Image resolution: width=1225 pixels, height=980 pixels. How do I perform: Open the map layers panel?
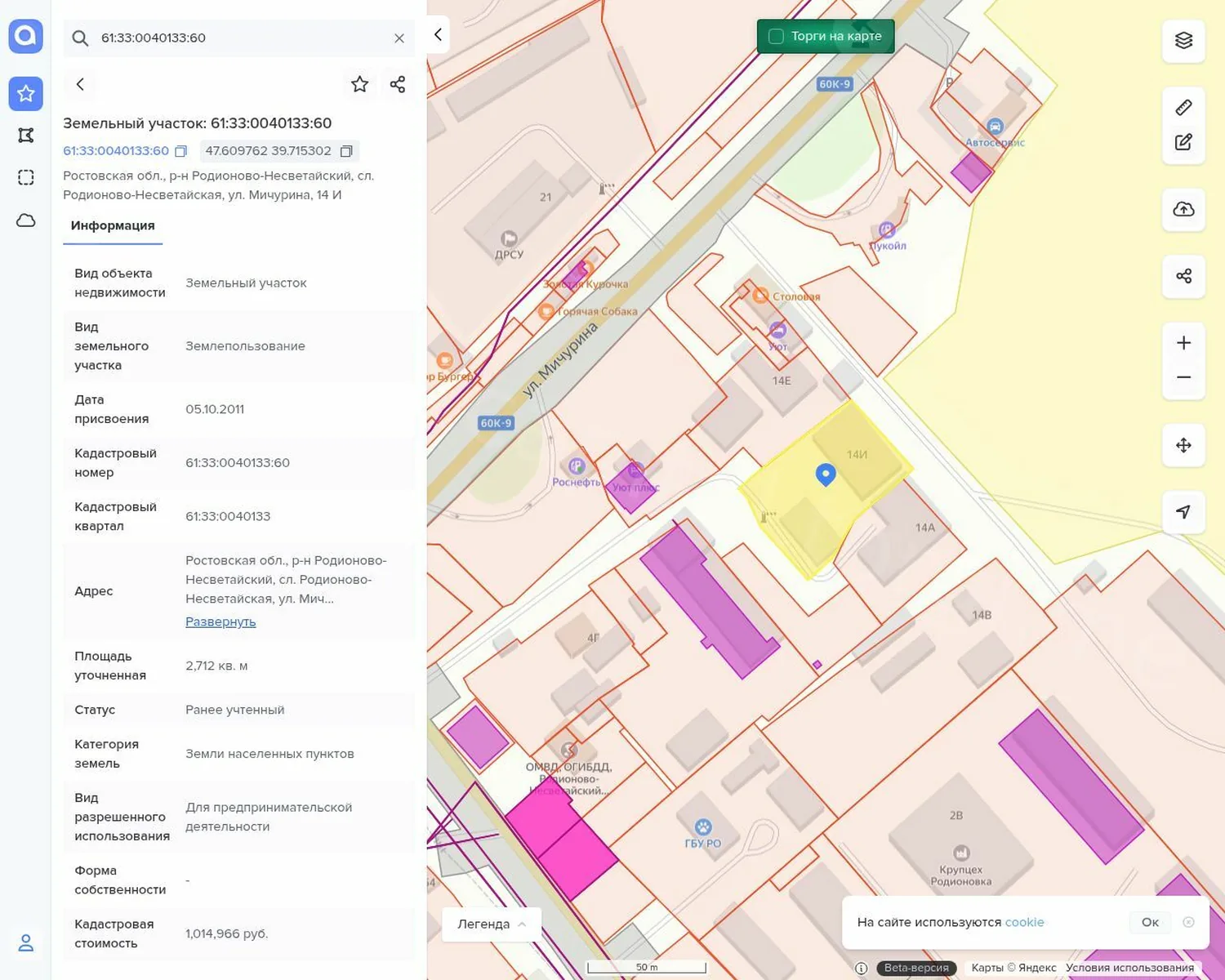(x=1183, y=41)
